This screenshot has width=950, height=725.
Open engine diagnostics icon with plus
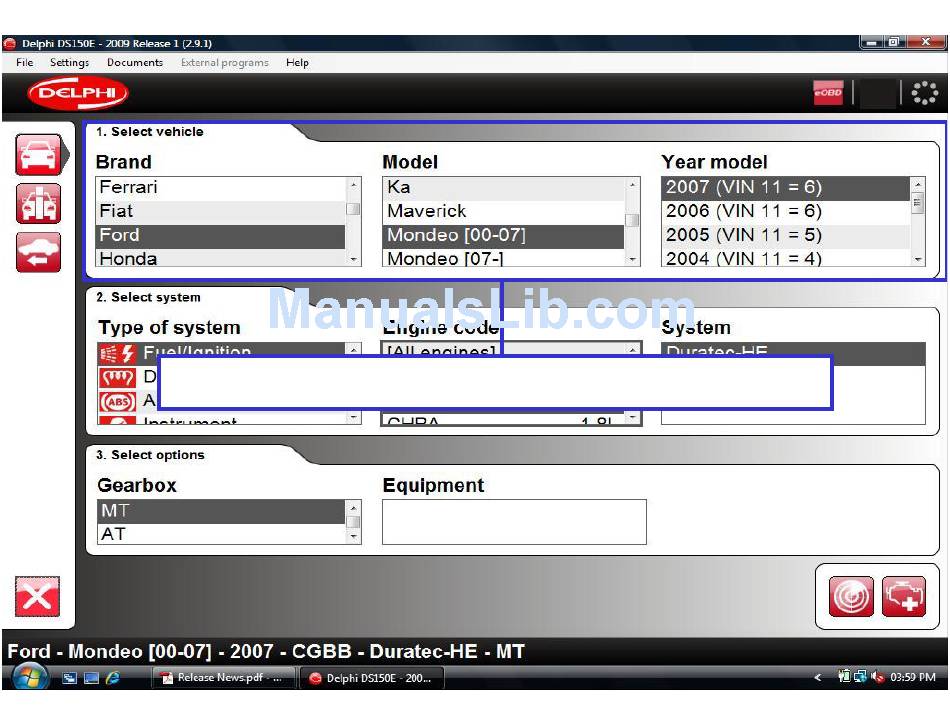pos(904,597)
